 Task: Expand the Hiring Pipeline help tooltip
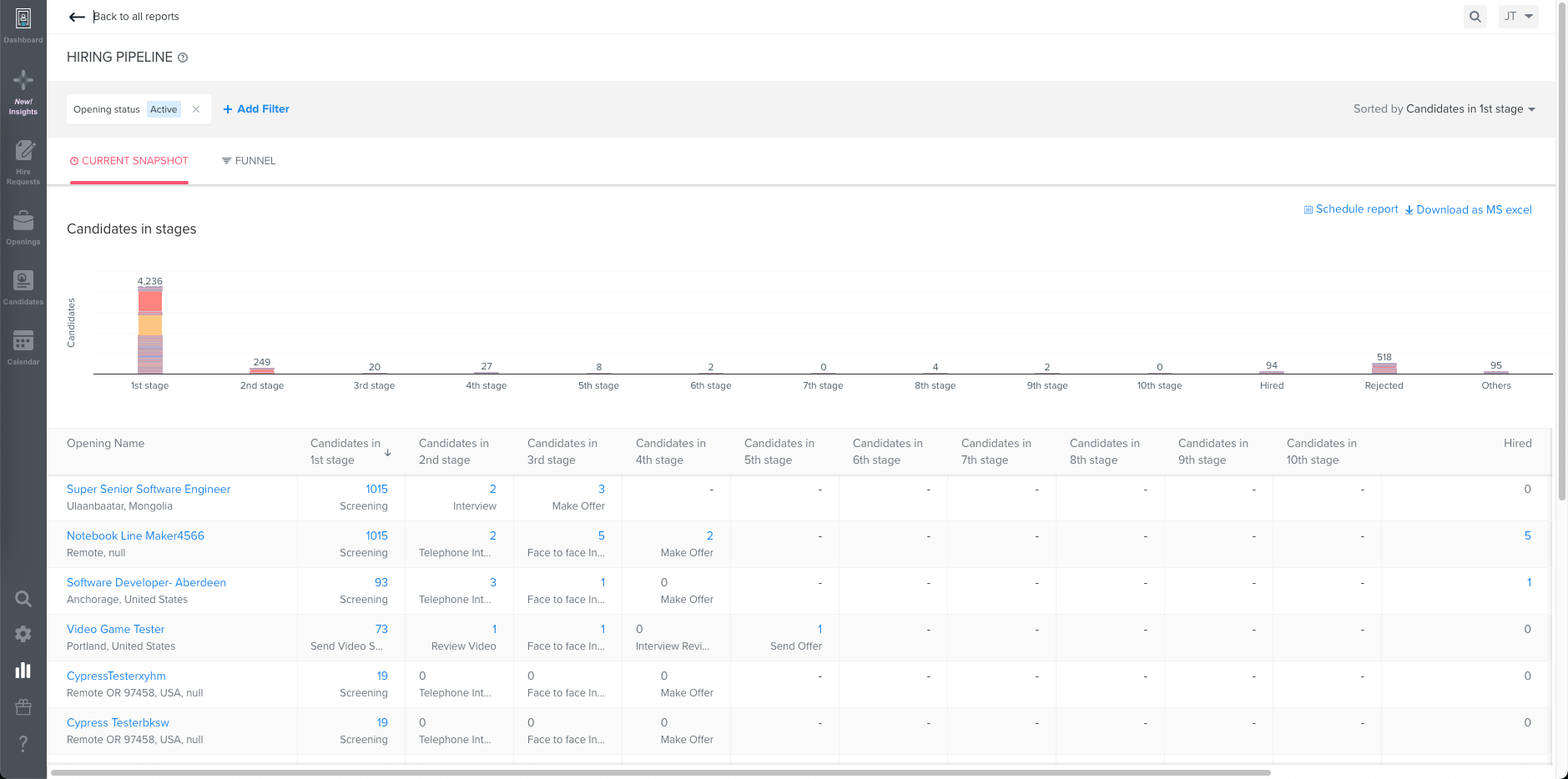[x=182, y=57]
